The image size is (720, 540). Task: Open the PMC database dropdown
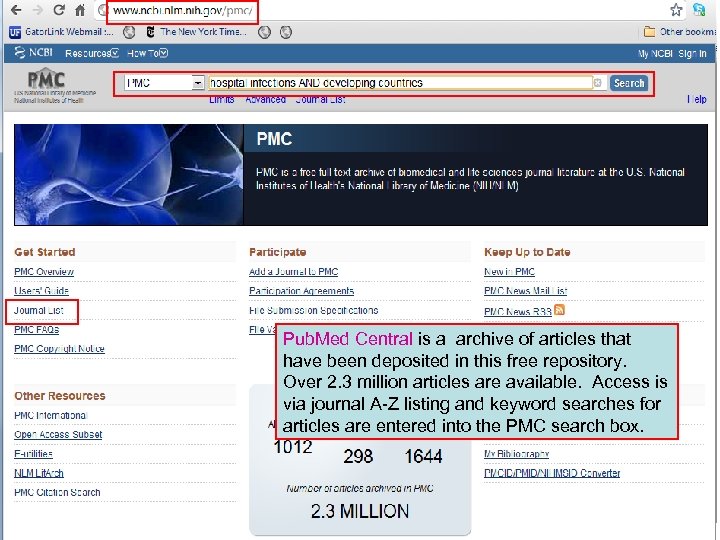click(164, 83)
